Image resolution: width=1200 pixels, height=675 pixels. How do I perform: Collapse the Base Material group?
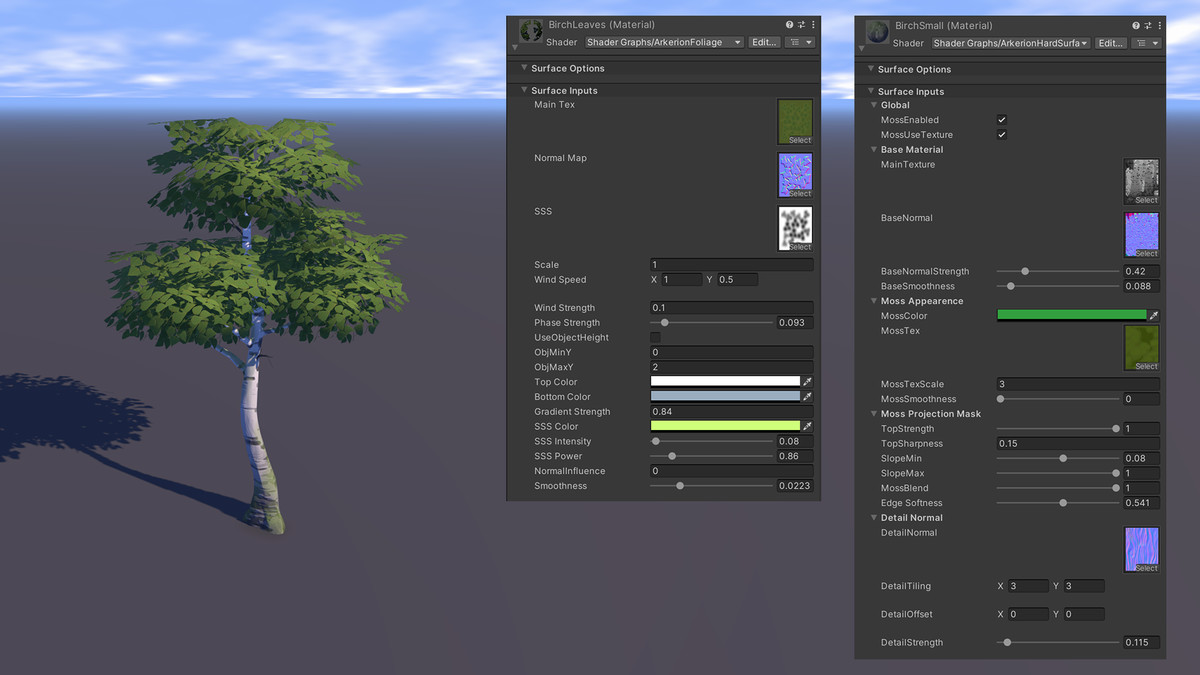click(x=873, y=149)
